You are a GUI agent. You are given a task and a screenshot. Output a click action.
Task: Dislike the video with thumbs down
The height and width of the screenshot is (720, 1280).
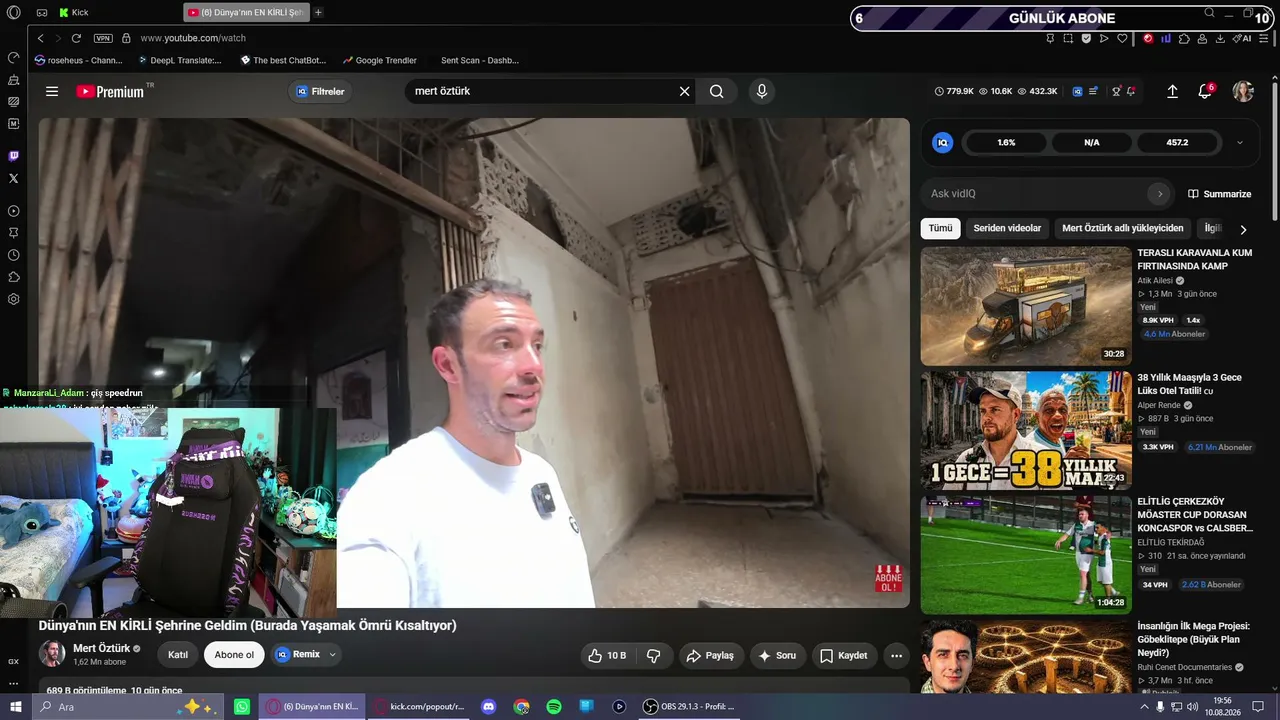click(x=654, y=655)
